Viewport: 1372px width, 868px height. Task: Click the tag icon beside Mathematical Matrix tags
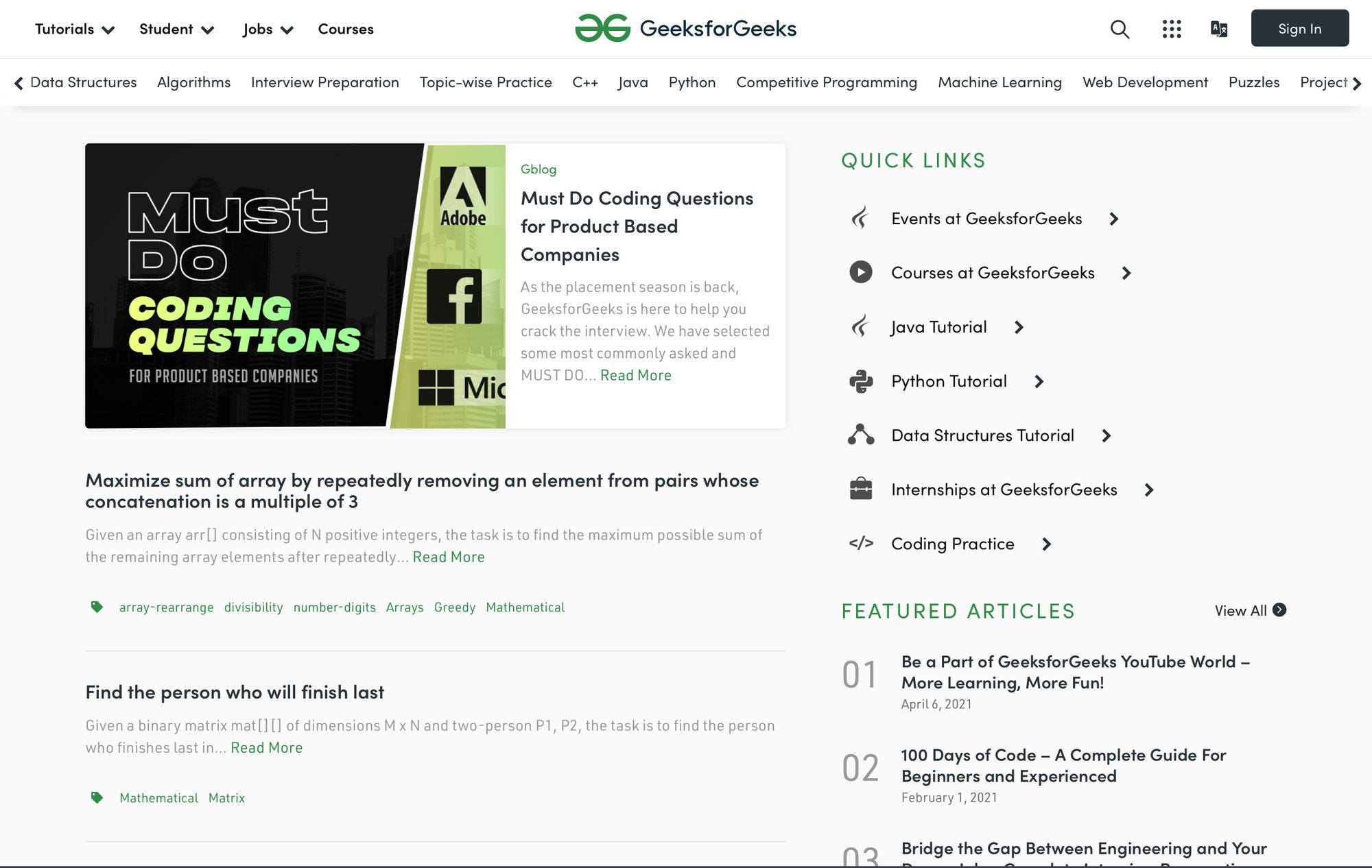point(97,797)
